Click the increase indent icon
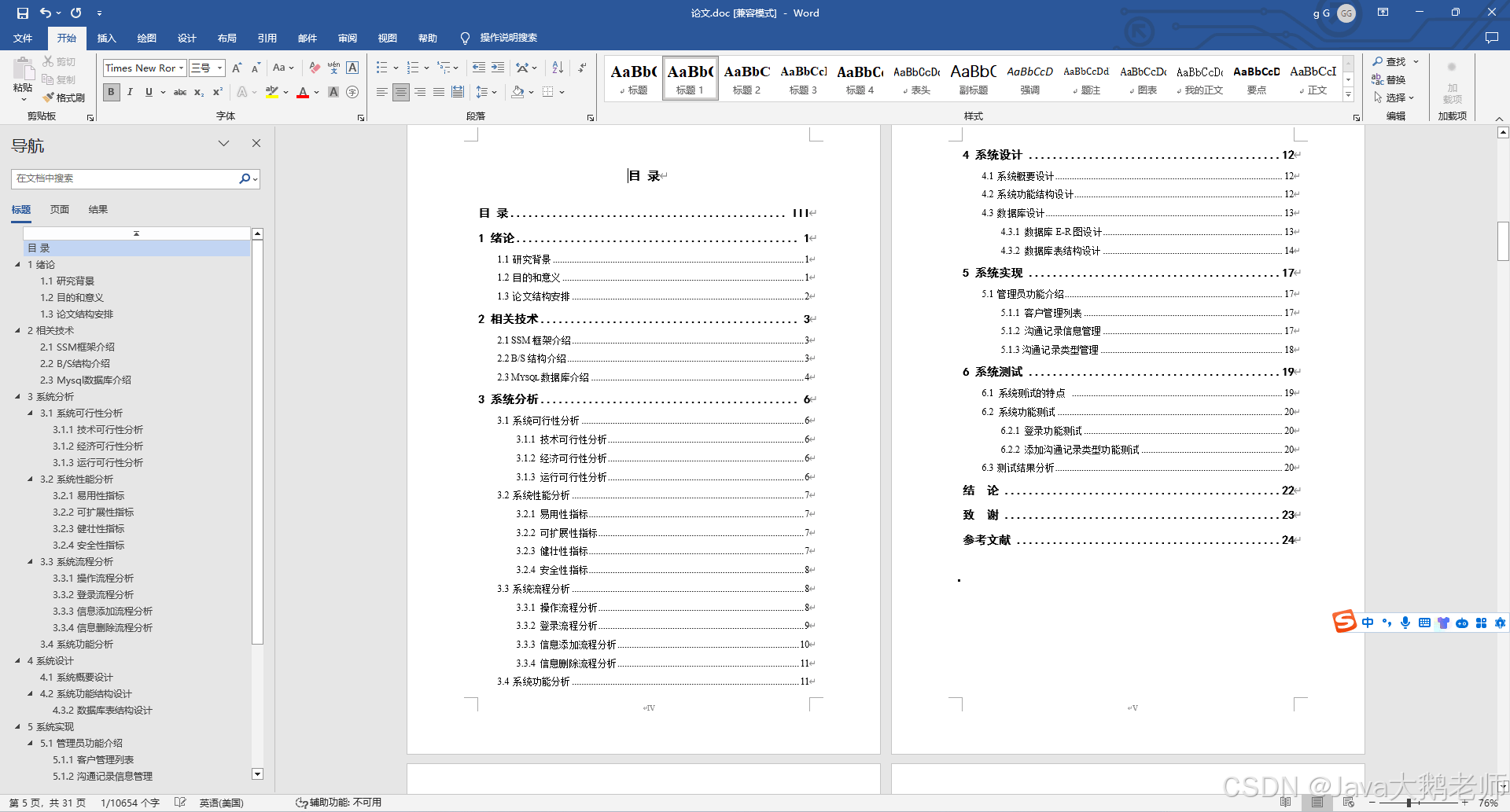 tap(498, 68)
